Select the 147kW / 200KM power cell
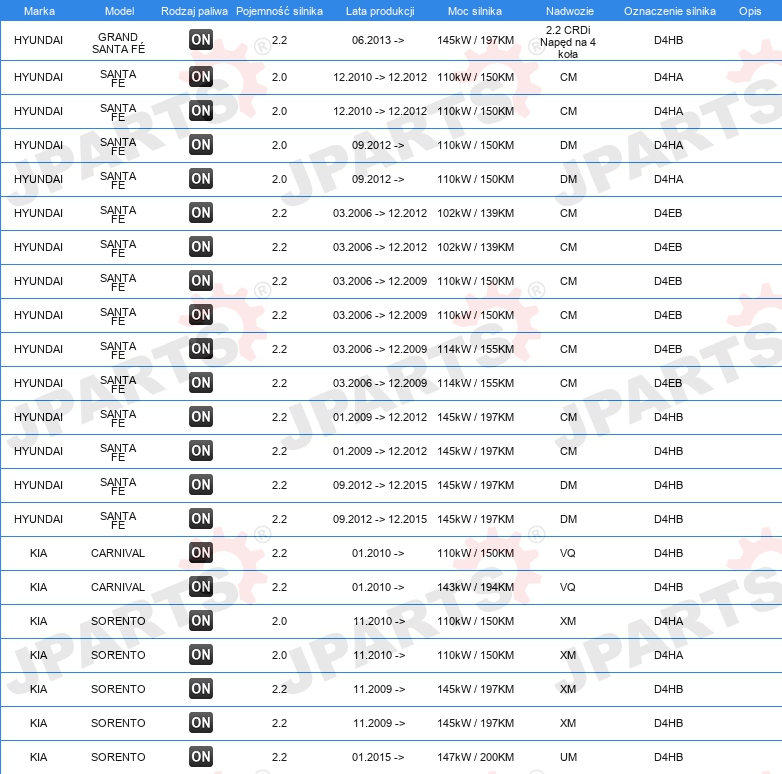The height and width of the screenshot is (774, 782). click(x=475, y=757)
